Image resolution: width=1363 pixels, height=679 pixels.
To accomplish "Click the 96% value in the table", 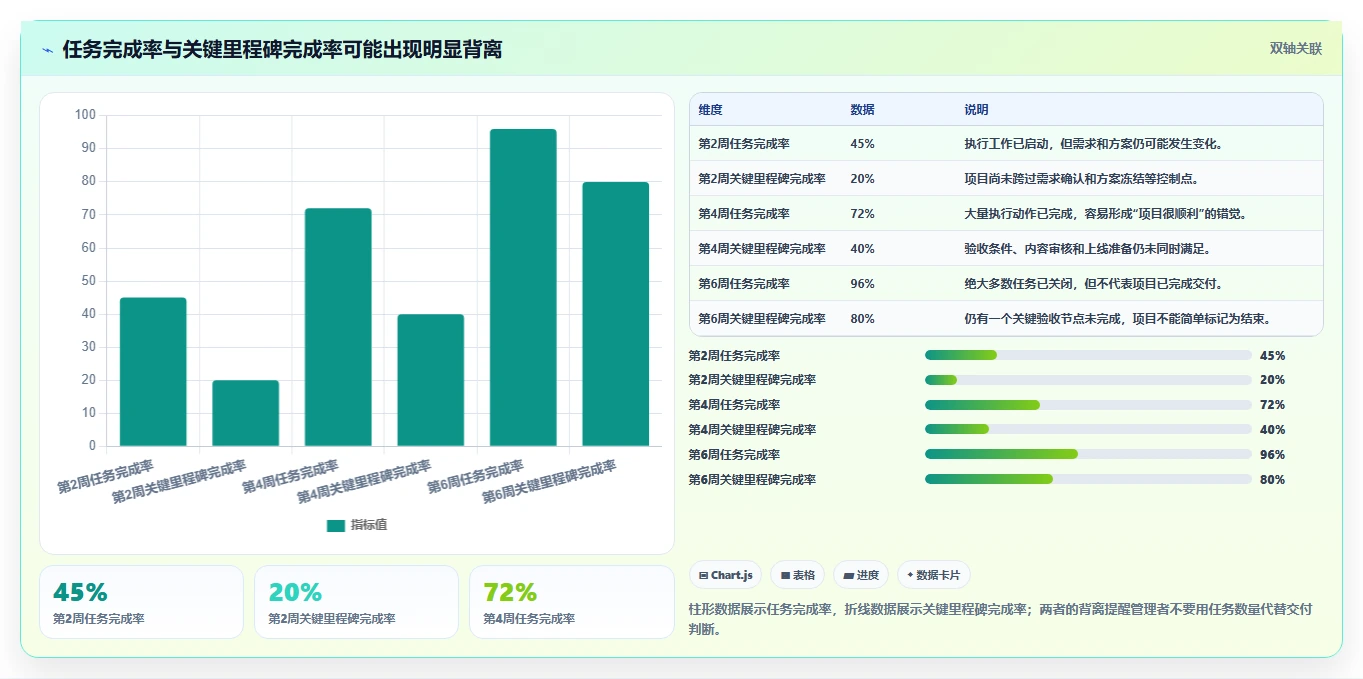I will pyautogui.click(x=862, y=284).
